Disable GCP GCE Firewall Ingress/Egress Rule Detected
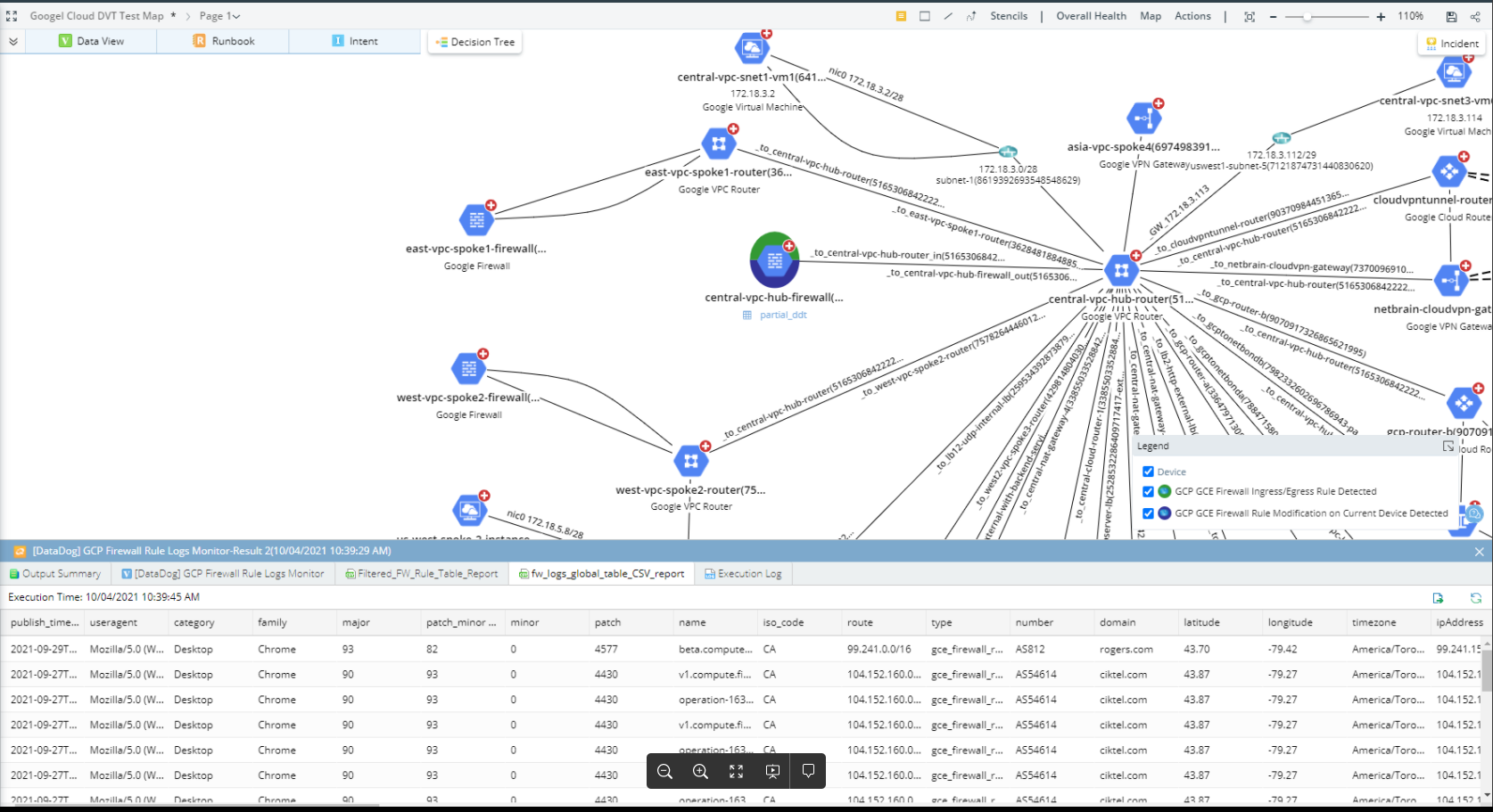The width and height of the screenshot is (1493, 812). pyautogui.click(x=1149, y=491)
